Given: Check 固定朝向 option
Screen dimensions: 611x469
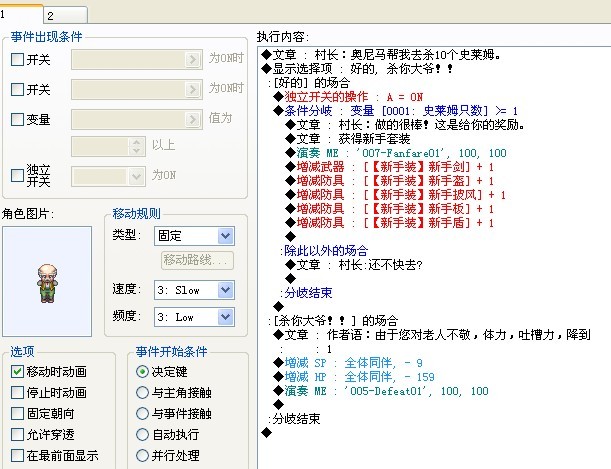Looking at the screenshot, I should [17, 414].
